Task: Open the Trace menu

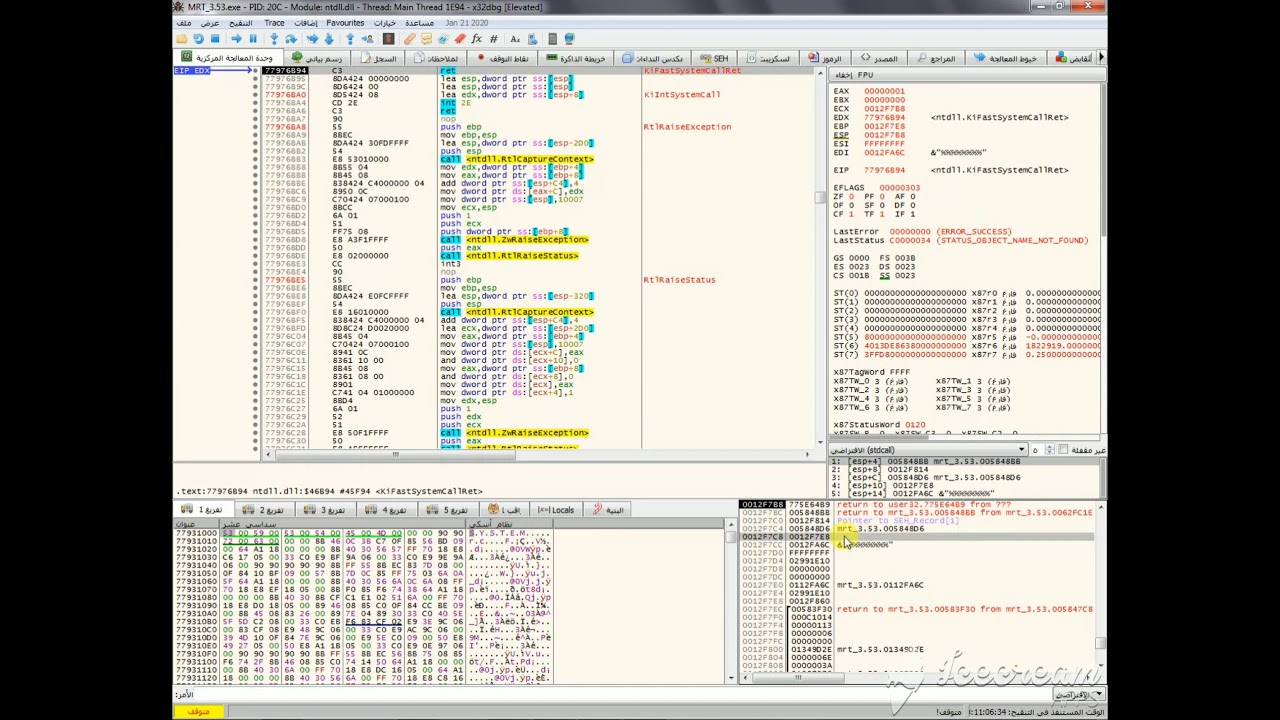Action: point(274,23)
